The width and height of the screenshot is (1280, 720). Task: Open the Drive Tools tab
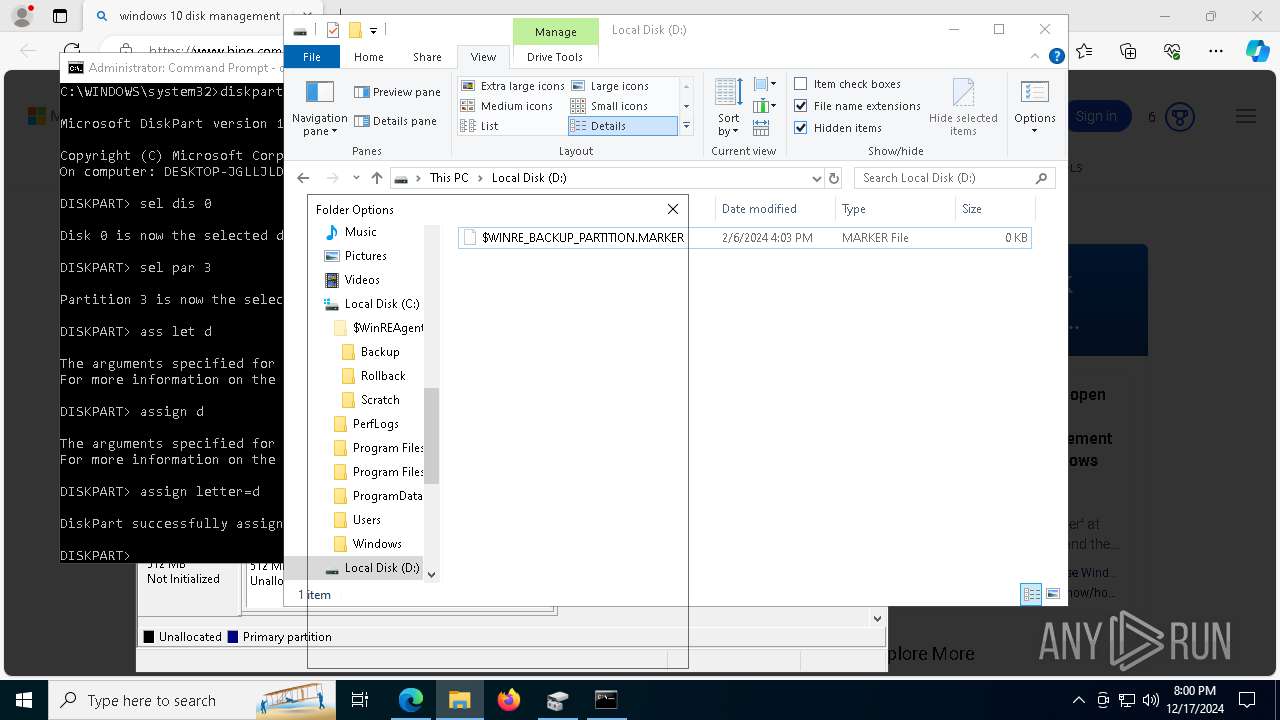point(555,57)
